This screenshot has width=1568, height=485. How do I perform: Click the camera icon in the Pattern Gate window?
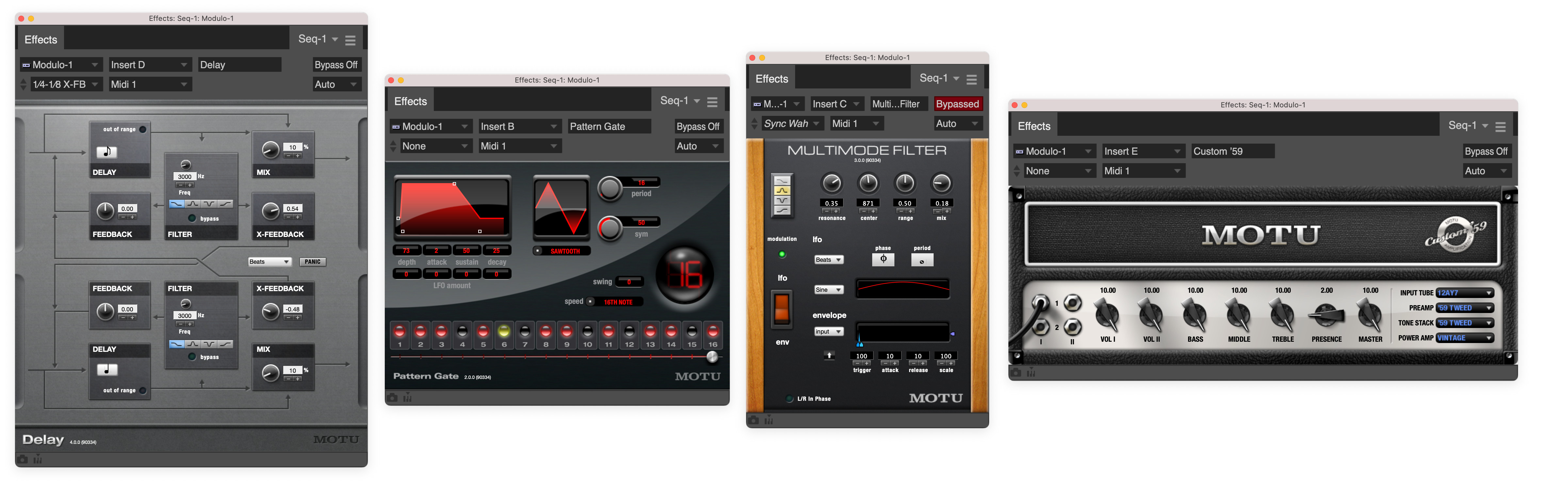coord(393,398)
